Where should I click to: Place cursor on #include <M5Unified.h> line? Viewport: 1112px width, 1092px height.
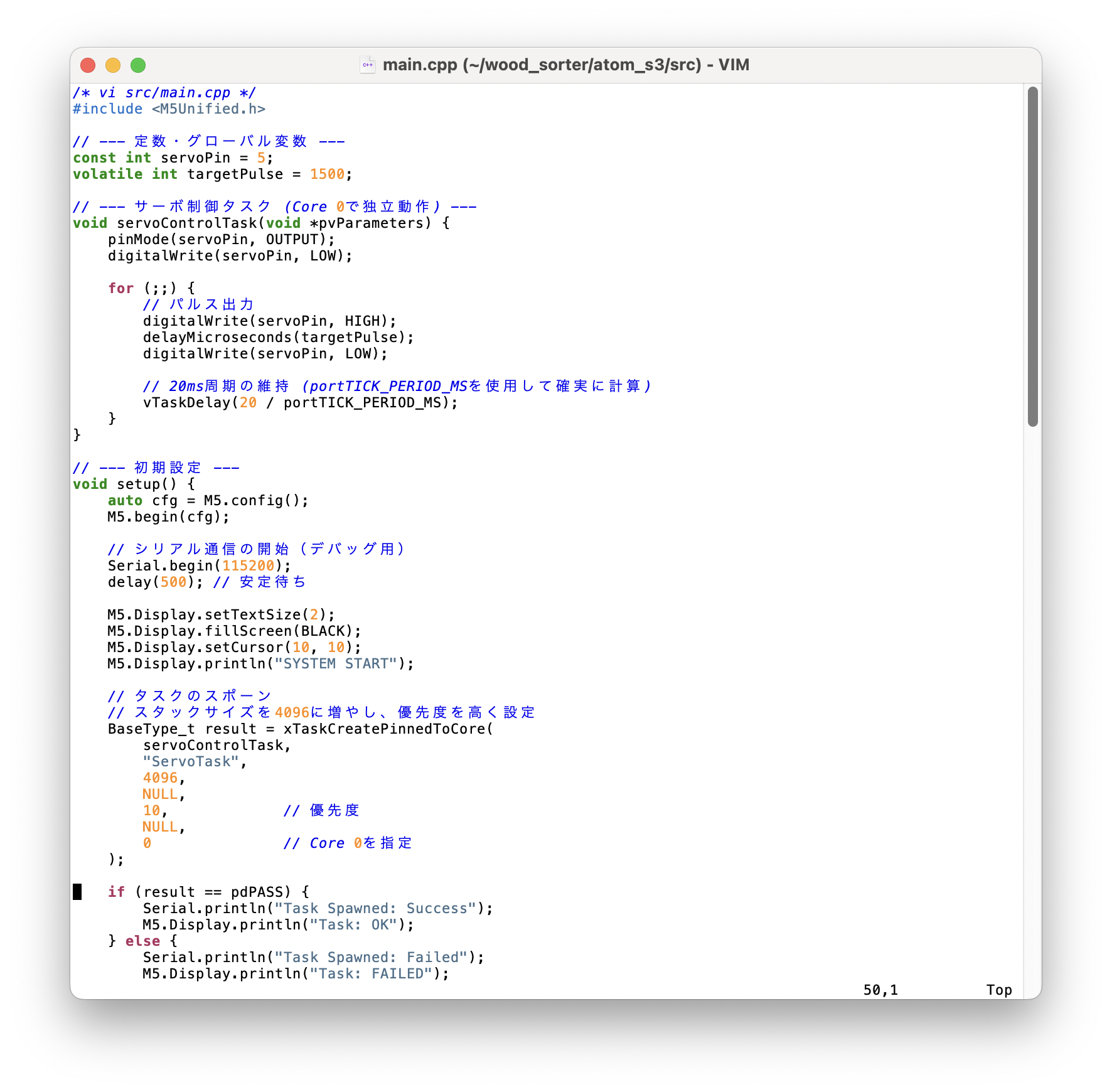tap(169, 109)
